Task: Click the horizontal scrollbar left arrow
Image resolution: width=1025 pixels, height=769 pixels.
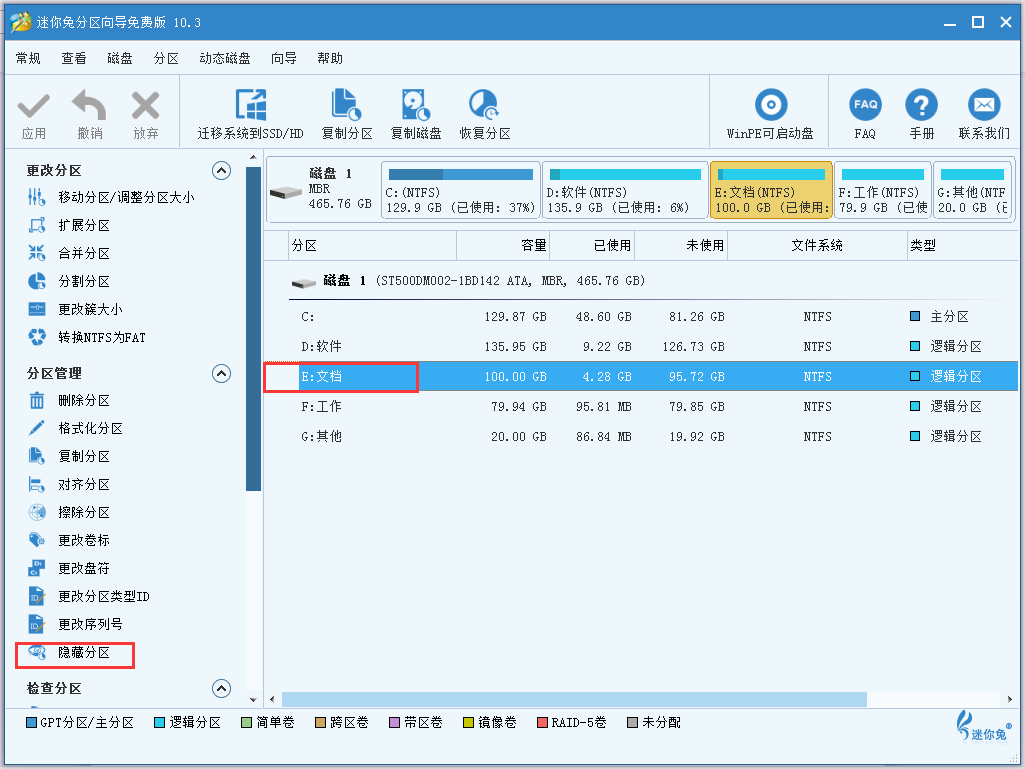Action: click(x=272, y=699)
